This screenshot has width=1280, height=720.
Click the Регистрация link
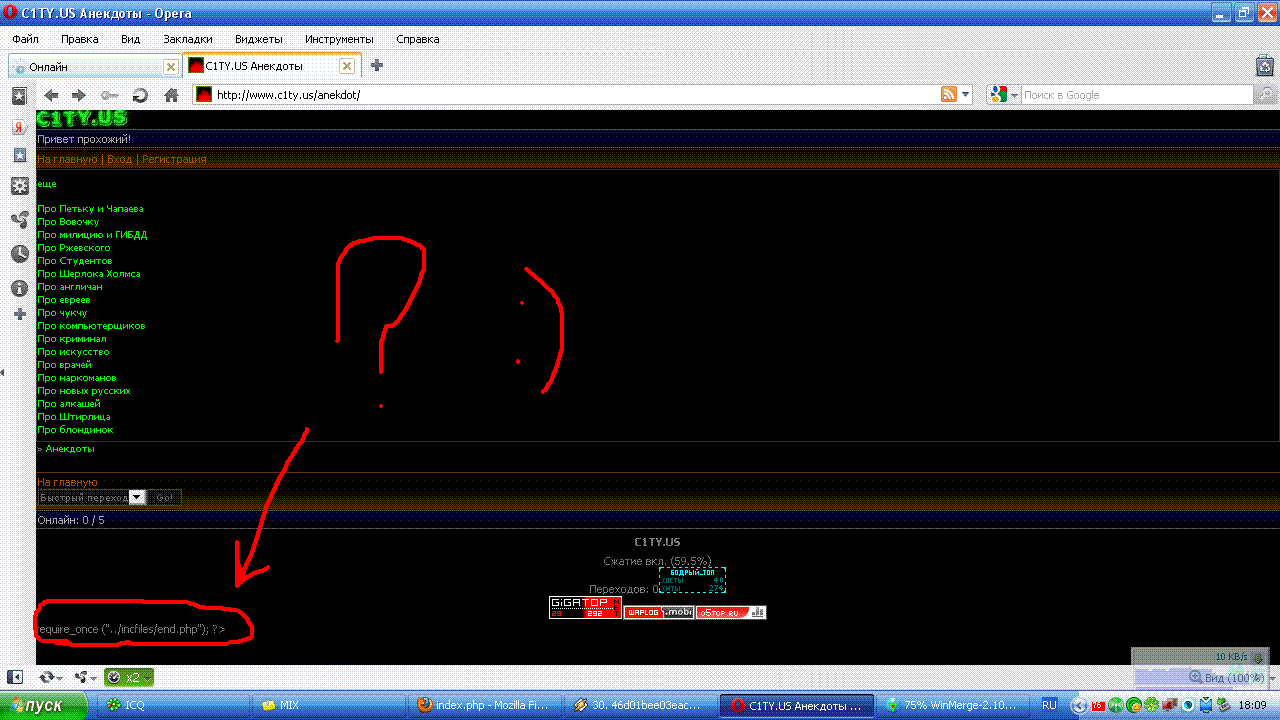[x=174, y=159]
